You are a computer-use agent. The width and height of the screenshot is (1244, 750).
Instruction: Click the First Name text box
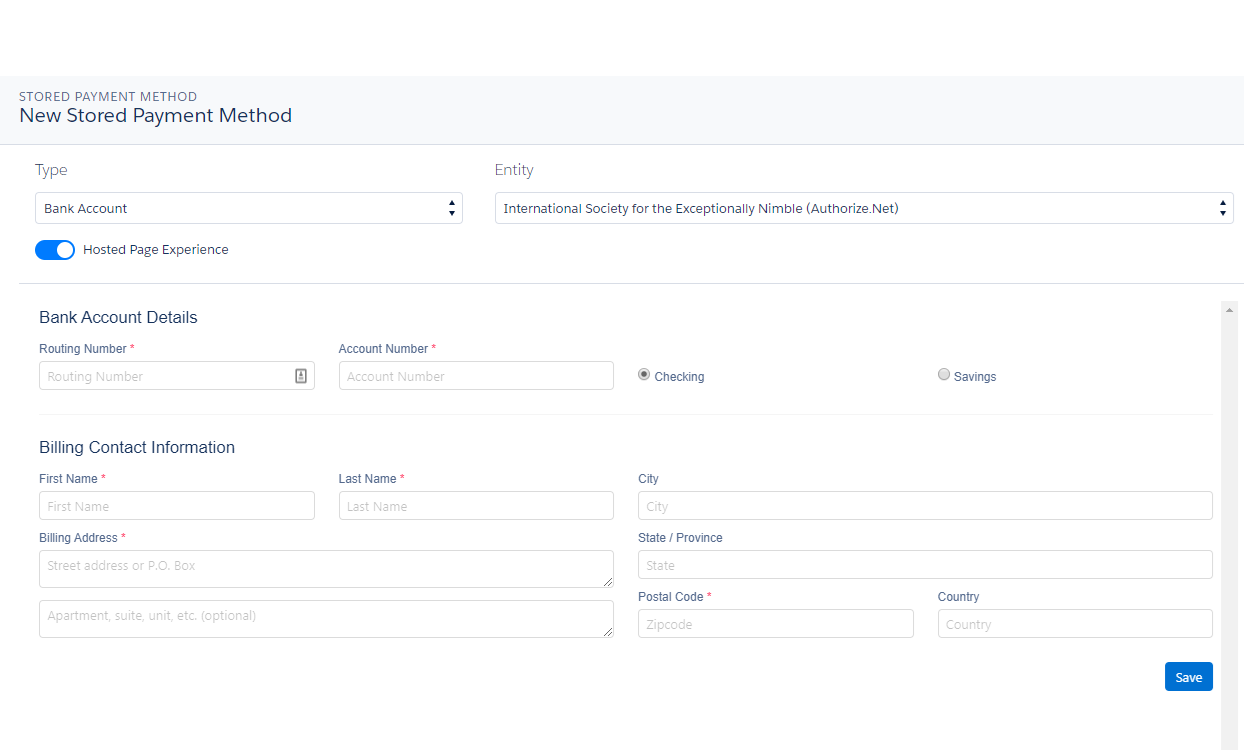(x=176, y=506)
